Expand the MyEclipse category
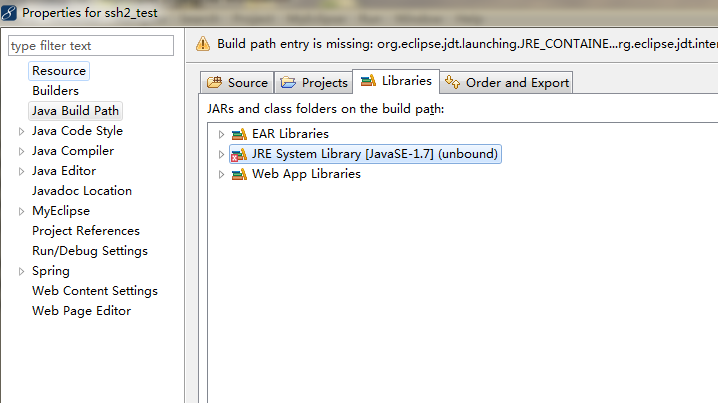718x403 pixels. point(21,212)
